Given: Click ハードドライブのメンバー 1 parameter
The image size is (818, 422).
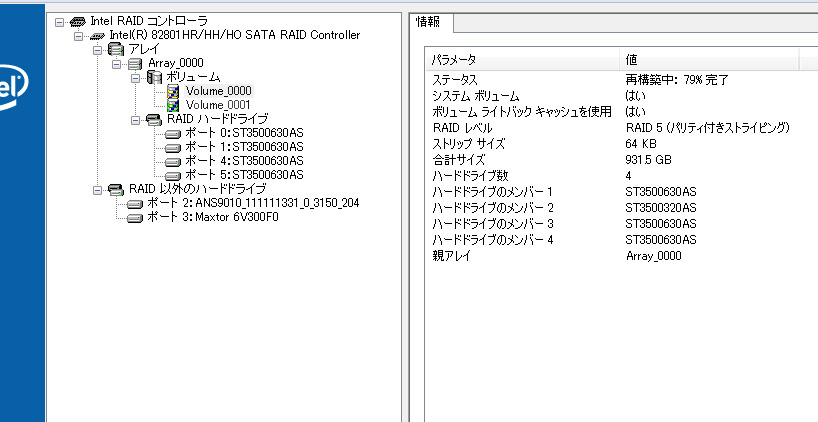Looking at the screenshot, I should 492,192.
